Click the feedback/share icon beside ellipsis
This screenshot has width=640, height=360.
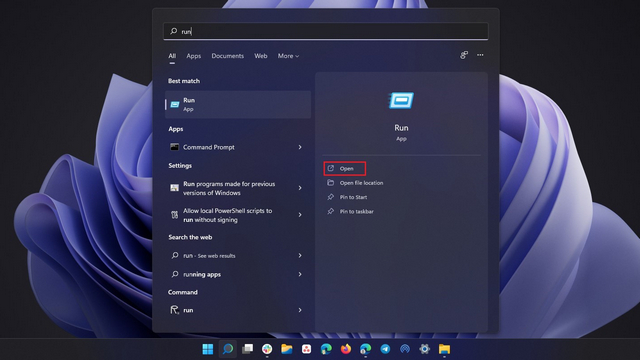pos(464,55)
